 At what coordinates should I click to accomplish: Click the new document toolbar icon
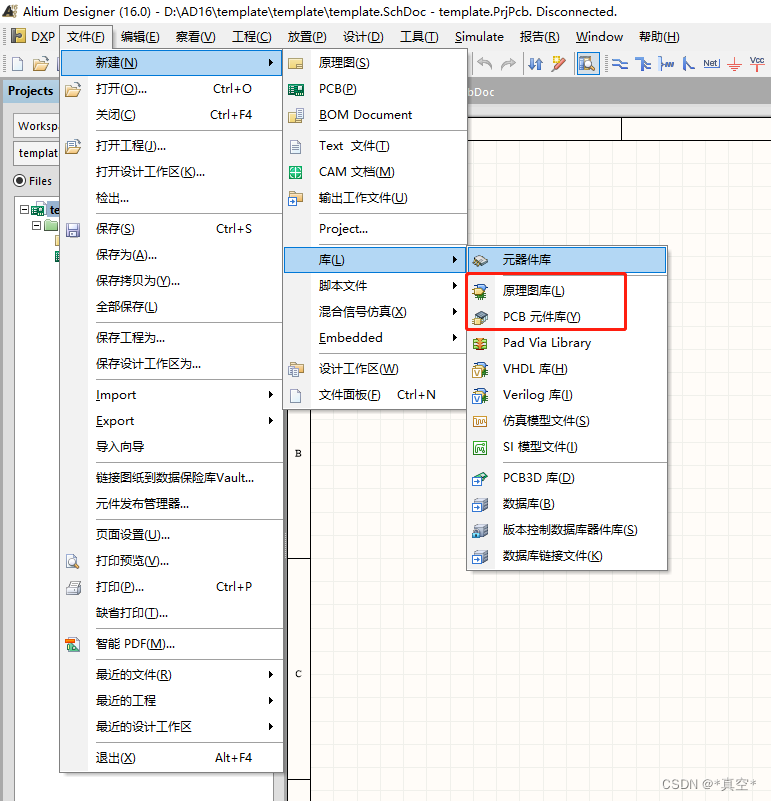[x=17, y=64]
